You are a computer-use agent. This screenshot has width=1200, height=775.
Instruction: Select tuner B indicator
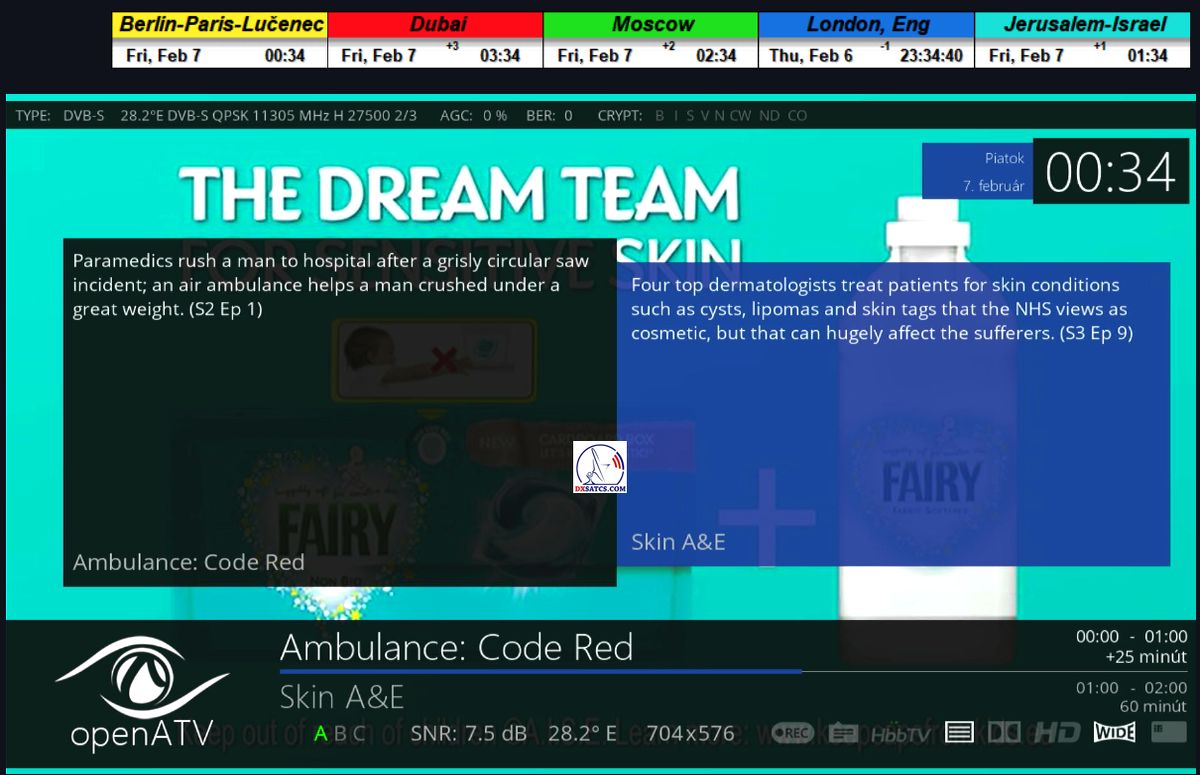pos(340,734)
